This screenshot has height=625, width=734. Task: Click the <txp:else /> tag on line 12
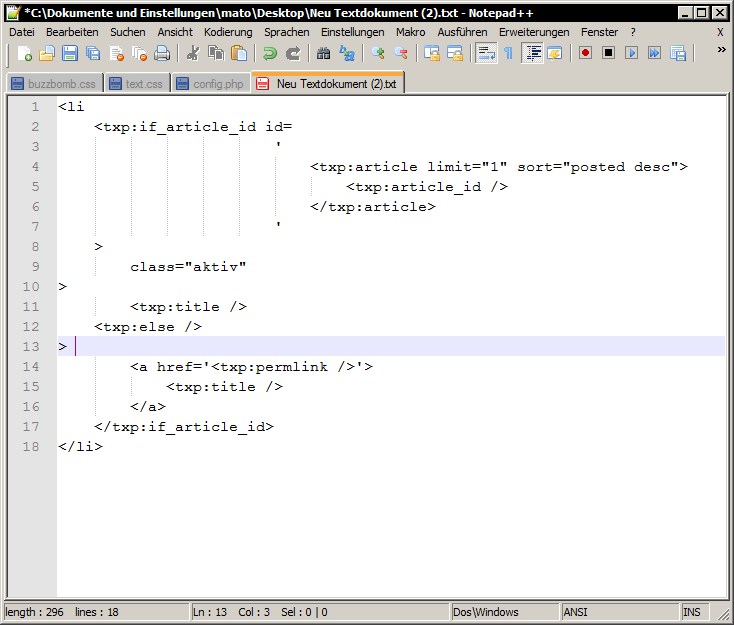(148, 327)
